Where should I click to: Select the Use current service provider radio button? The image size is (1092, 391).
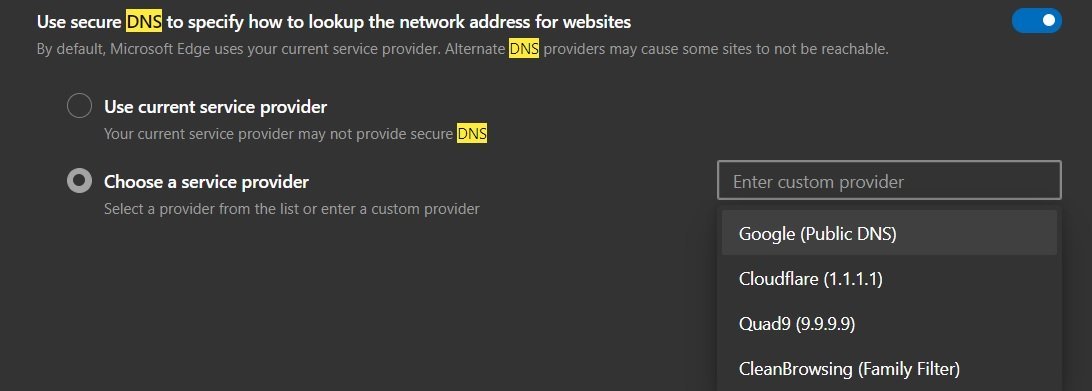click(x=79, y=107)
